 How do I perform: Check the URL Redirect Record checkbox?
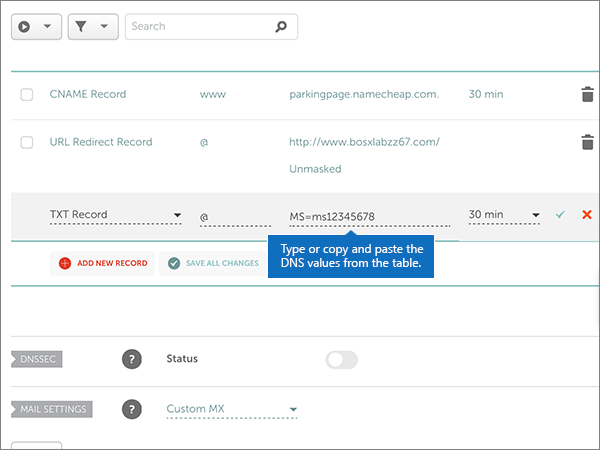pos(27,143)
